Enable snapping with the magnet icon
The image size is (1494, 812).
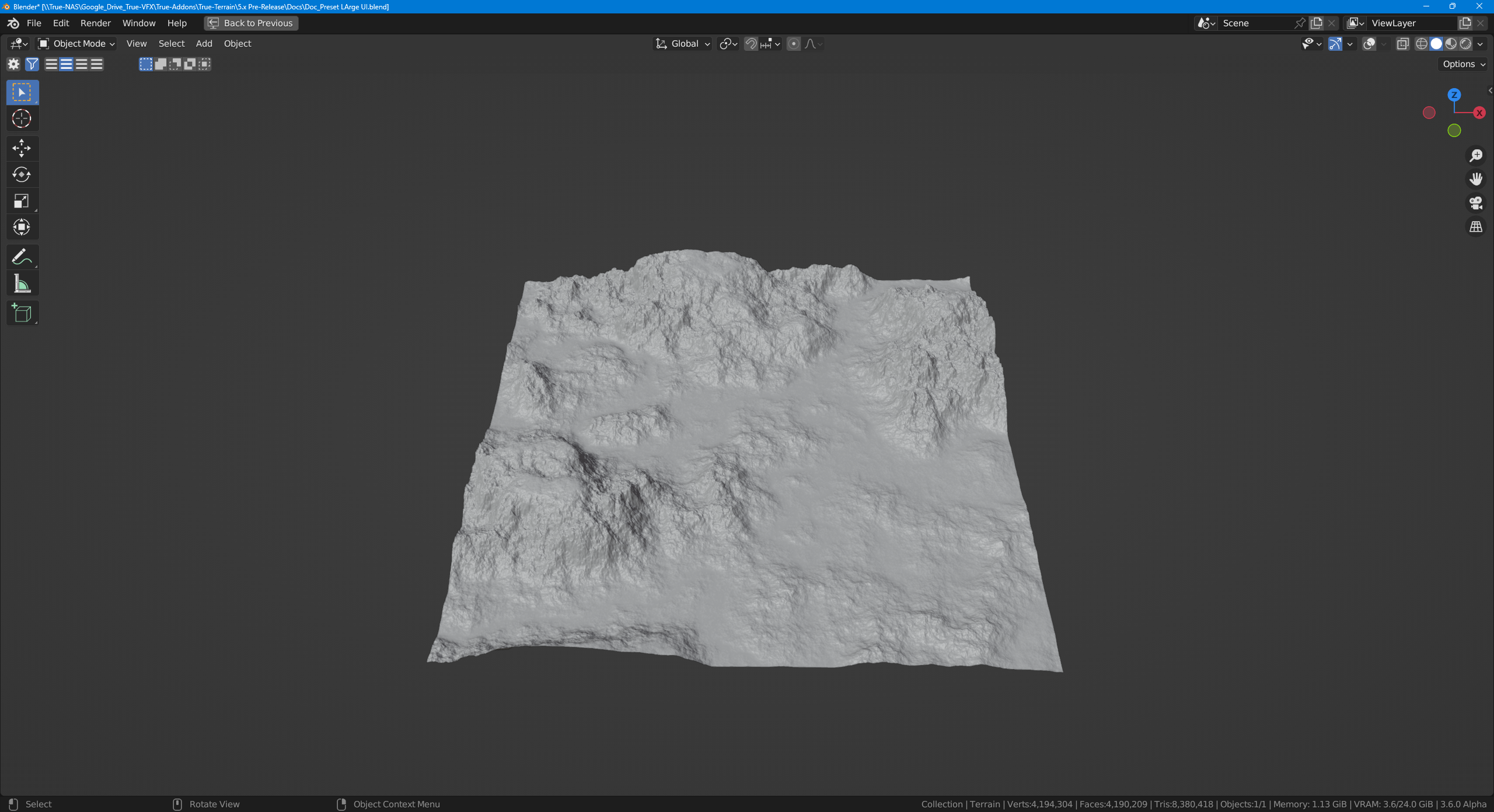(x=751, y=44)
